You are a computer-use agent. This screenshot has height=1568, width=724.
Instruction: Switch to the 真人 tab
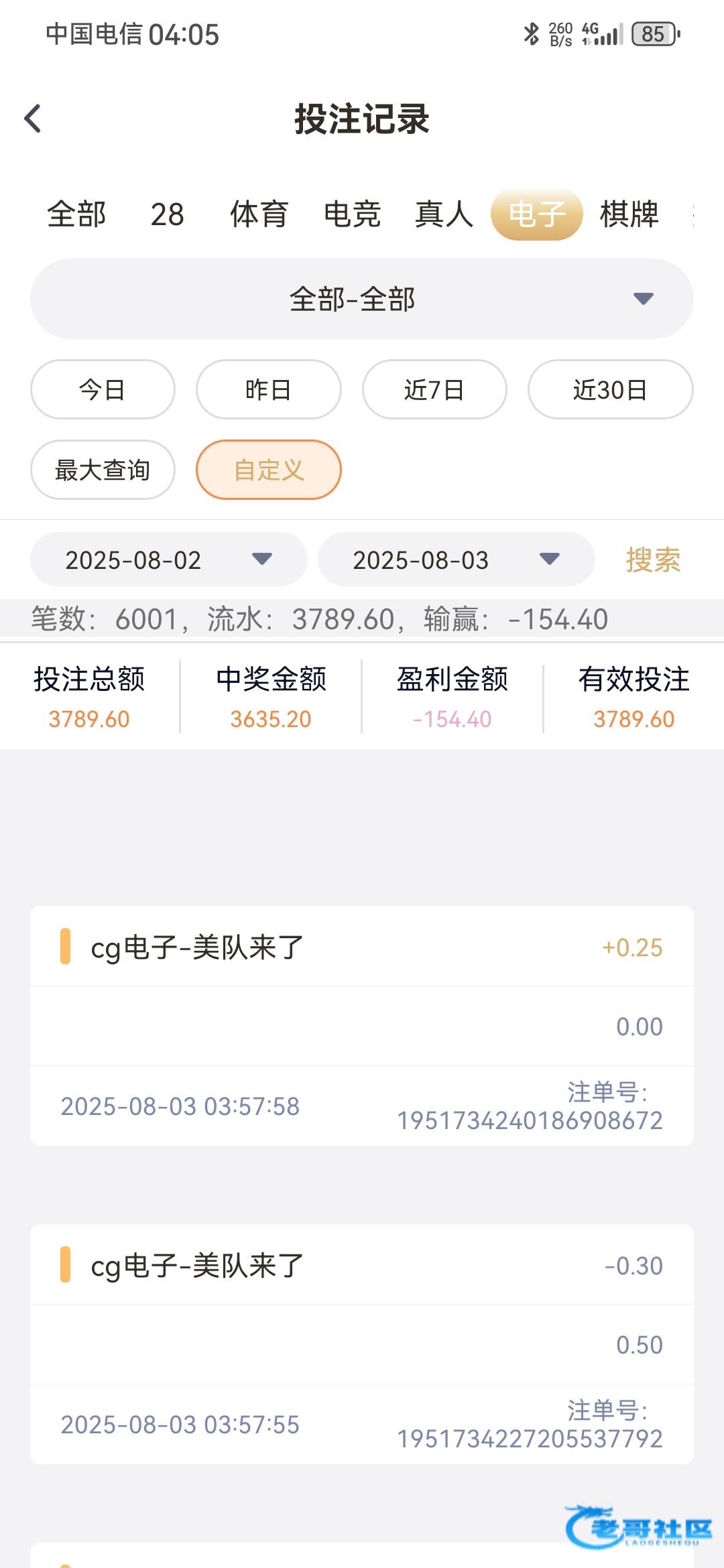coord(444,214)
